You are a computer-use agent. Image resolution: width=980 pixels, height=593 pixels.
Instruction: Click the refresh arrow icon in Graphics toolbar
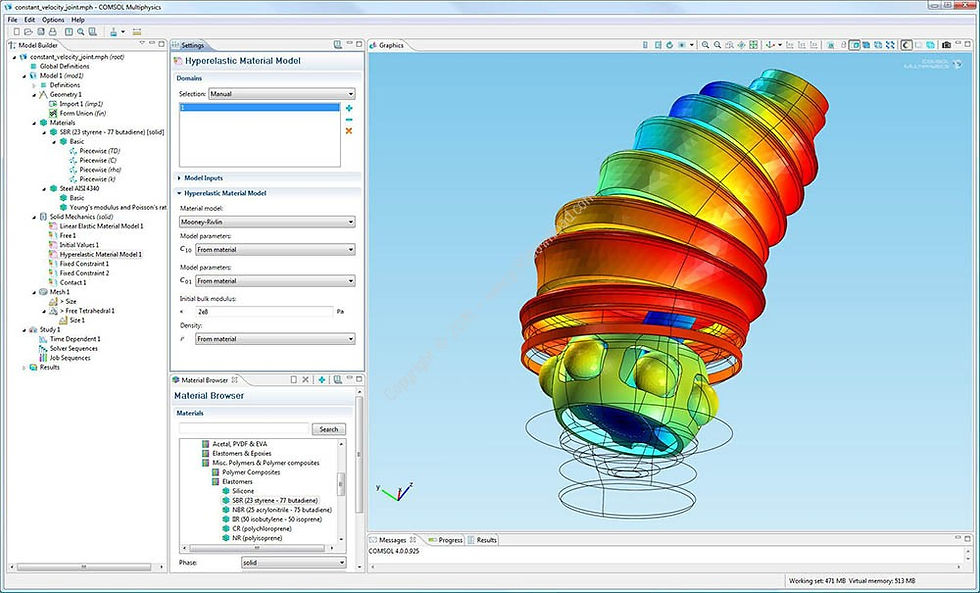(x=670, y=45)
